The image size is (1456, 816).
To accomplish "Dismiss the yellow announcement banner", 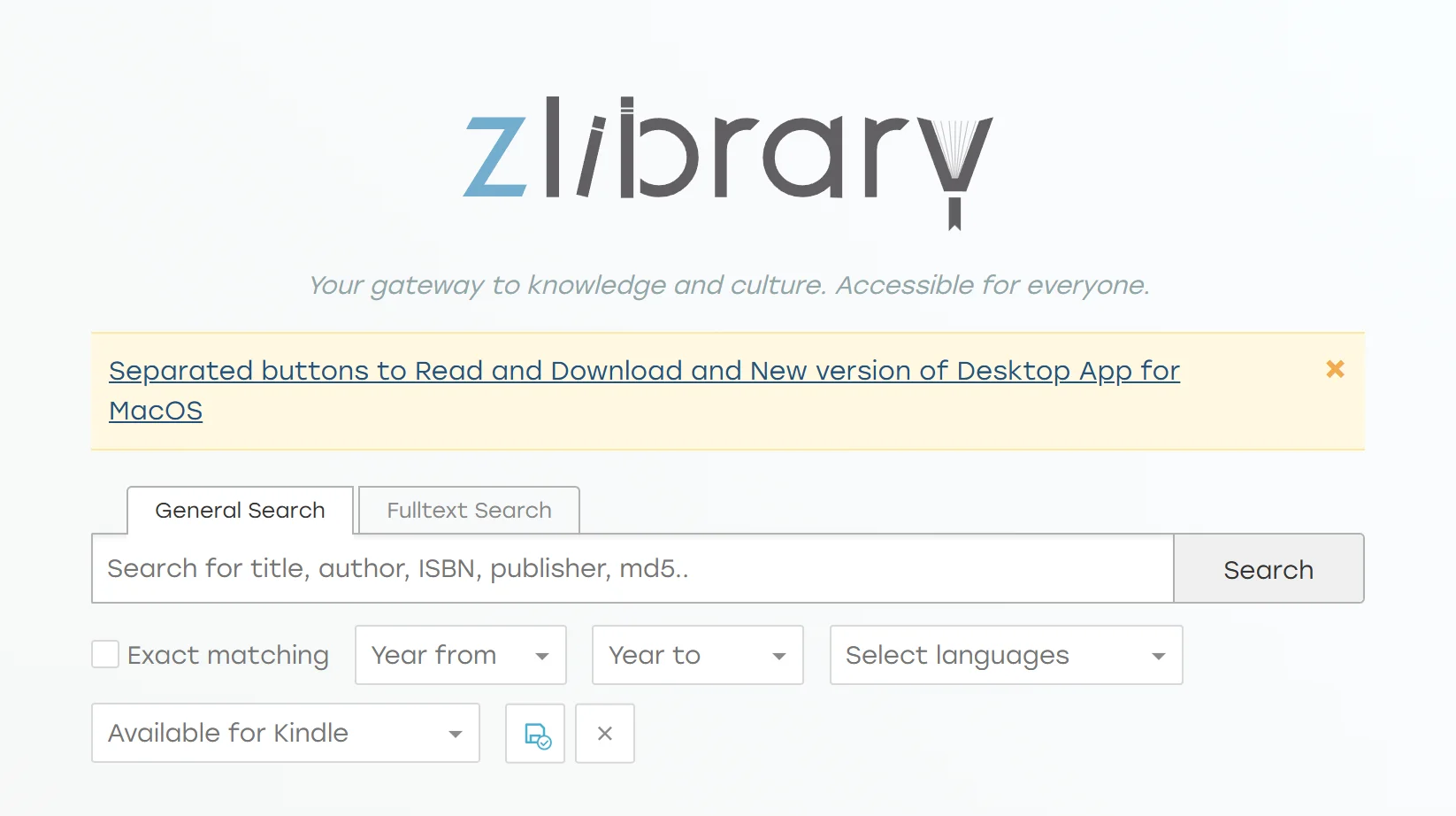I will [x=1335, y=369].
